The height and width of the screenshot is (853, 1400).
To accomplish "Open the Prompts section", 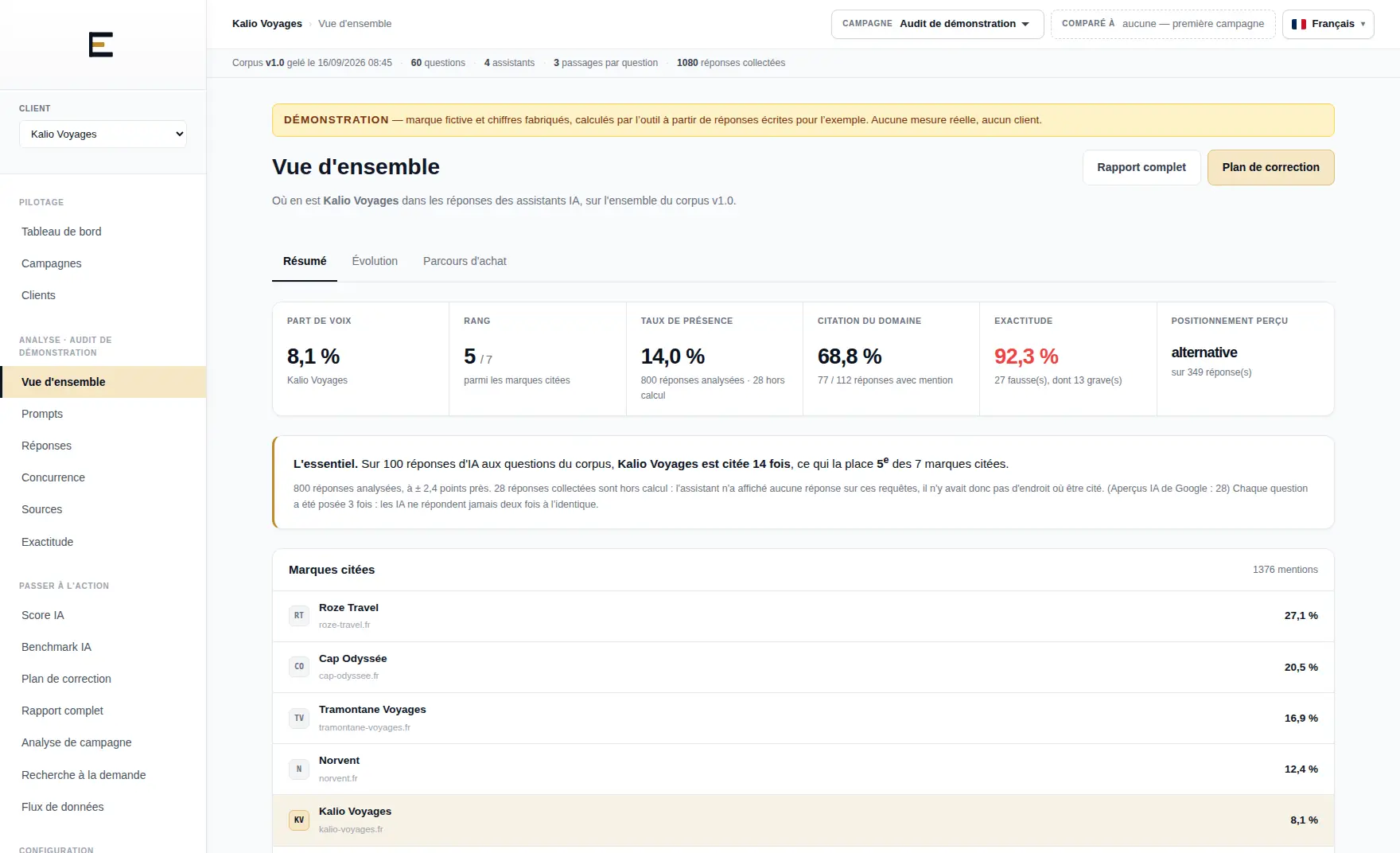I will coord(103,414).
